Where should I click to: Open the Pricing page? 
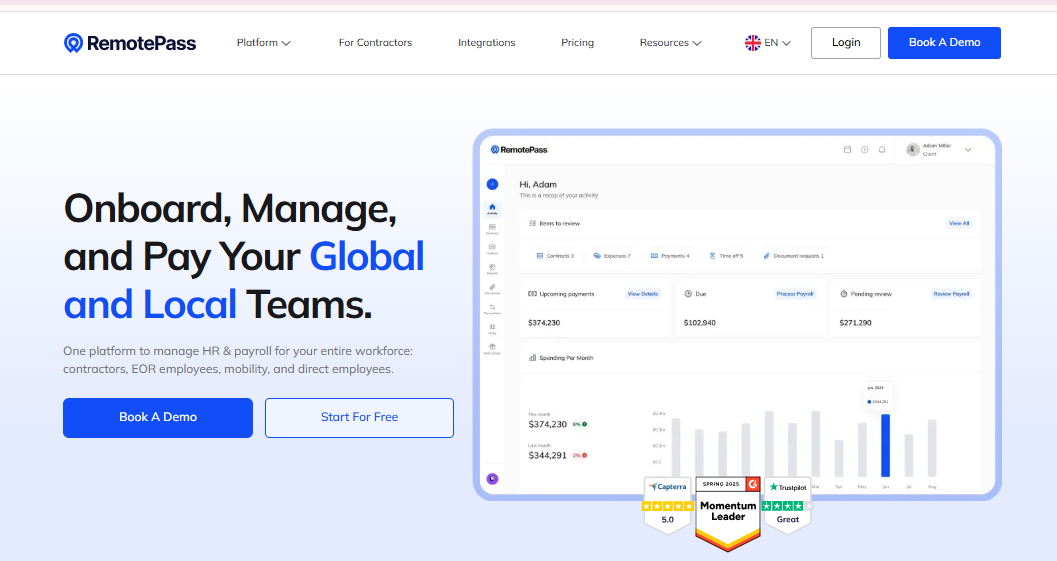[578, 42]
